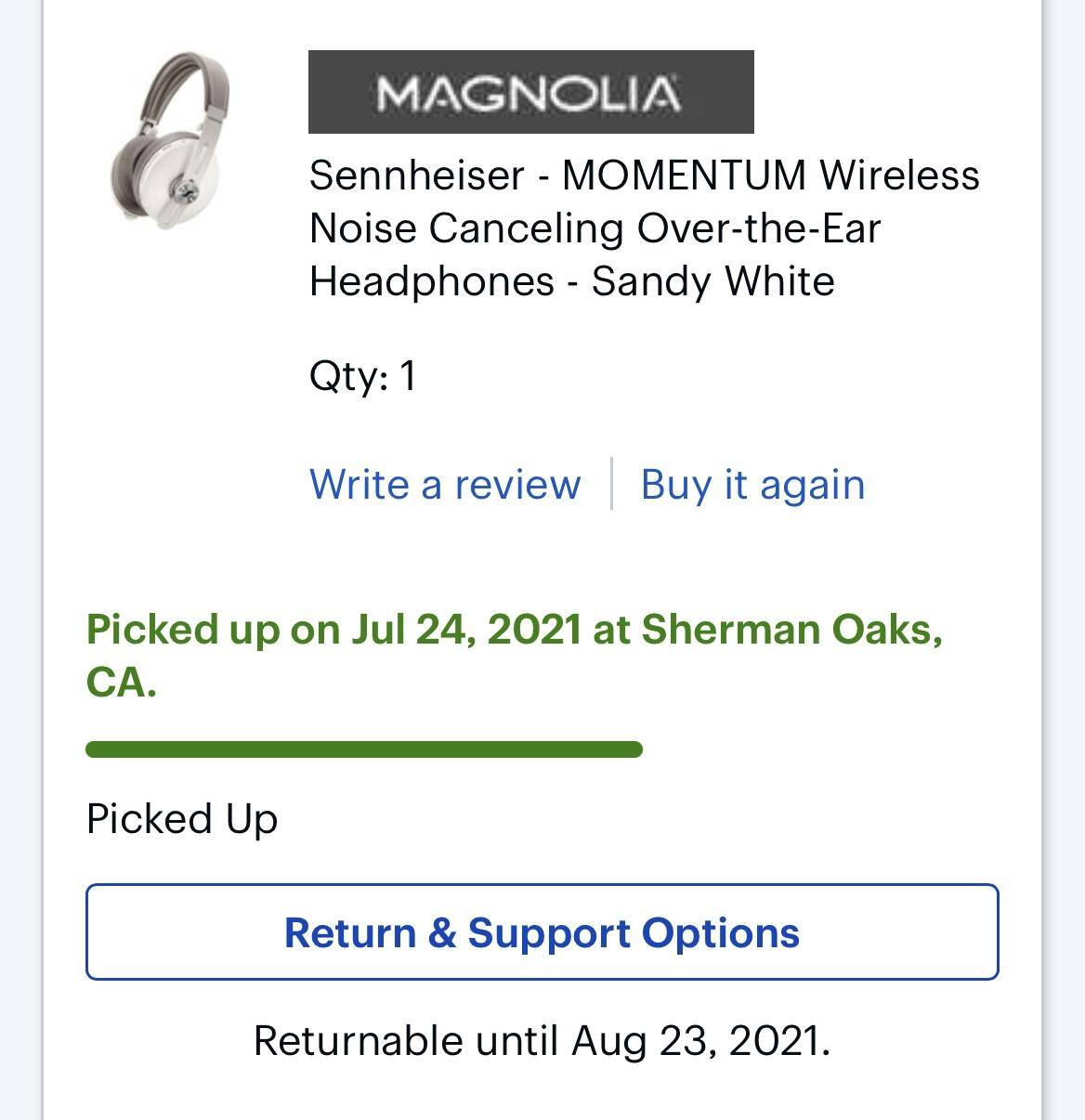Viewport: 1085px width, 1120px height.
Task: Click the Return & Support Options label text
Action: tap(542, 934)
